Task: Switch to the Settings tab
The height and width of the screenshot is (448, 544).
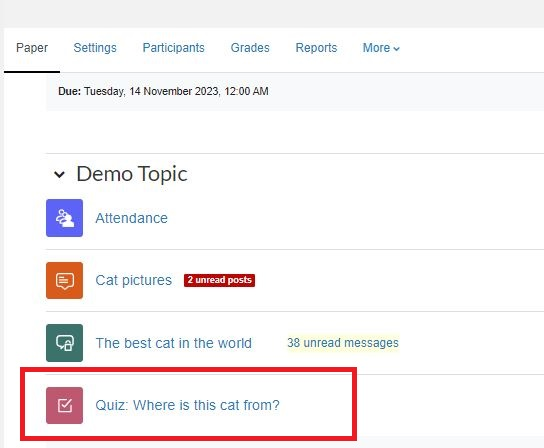Action: click(x=95, y=48)
